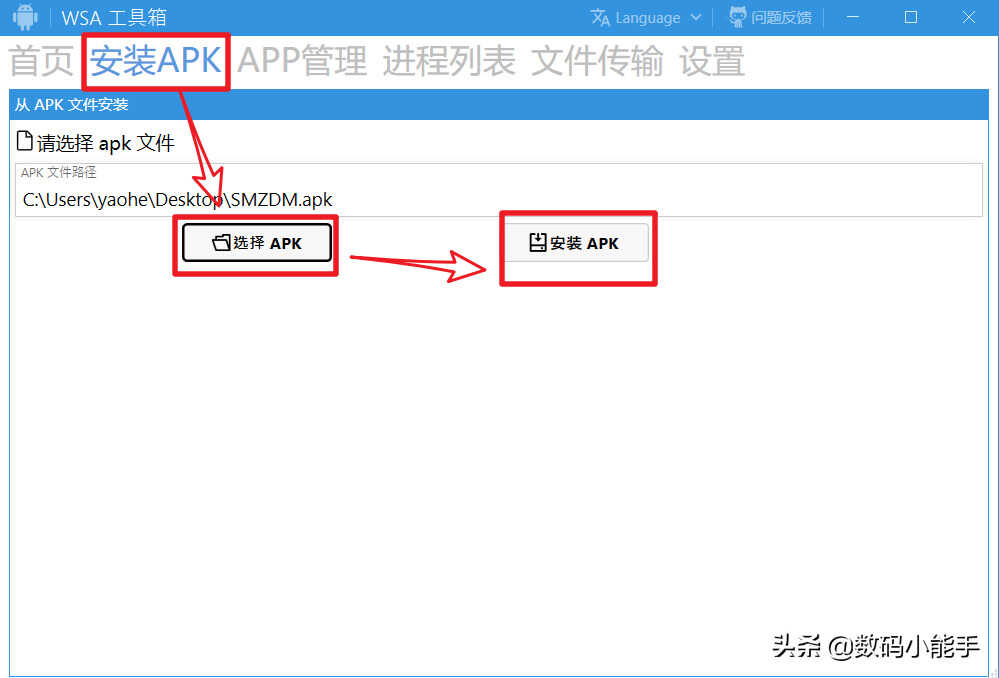Image resolution: width=999 pixels, height=678 pixels.
Task: Switch to the 安装APK tab
Action: click(155, 61)
